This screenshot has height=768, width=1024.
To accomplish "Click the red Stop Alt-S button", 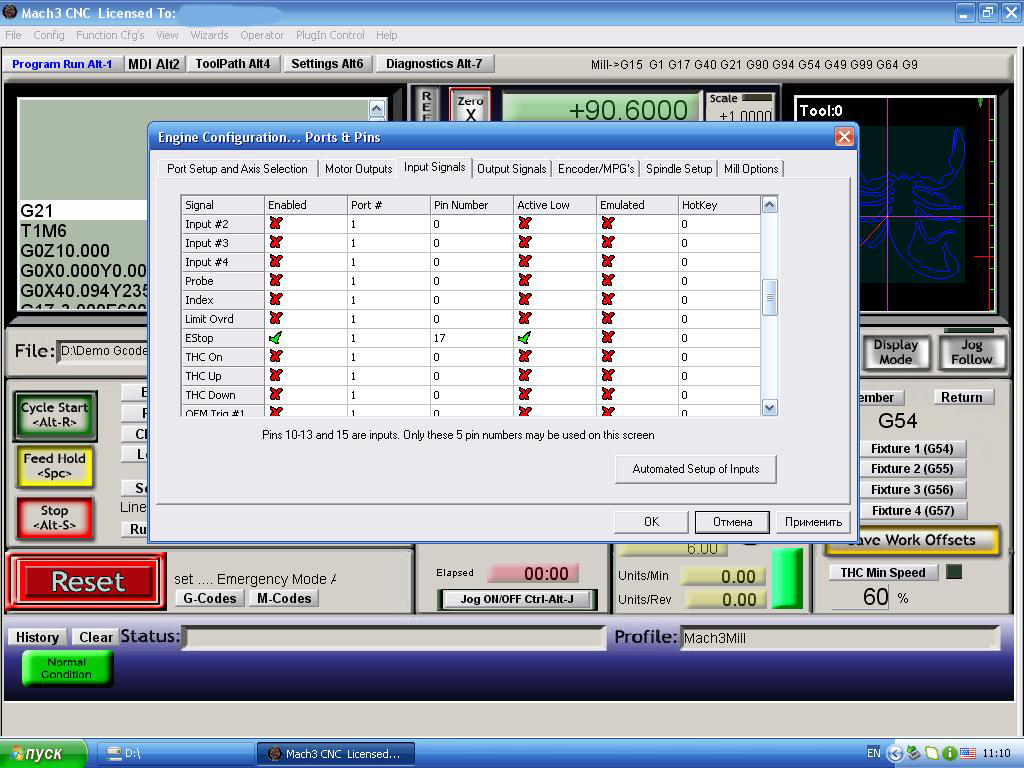I will [55, 518].
